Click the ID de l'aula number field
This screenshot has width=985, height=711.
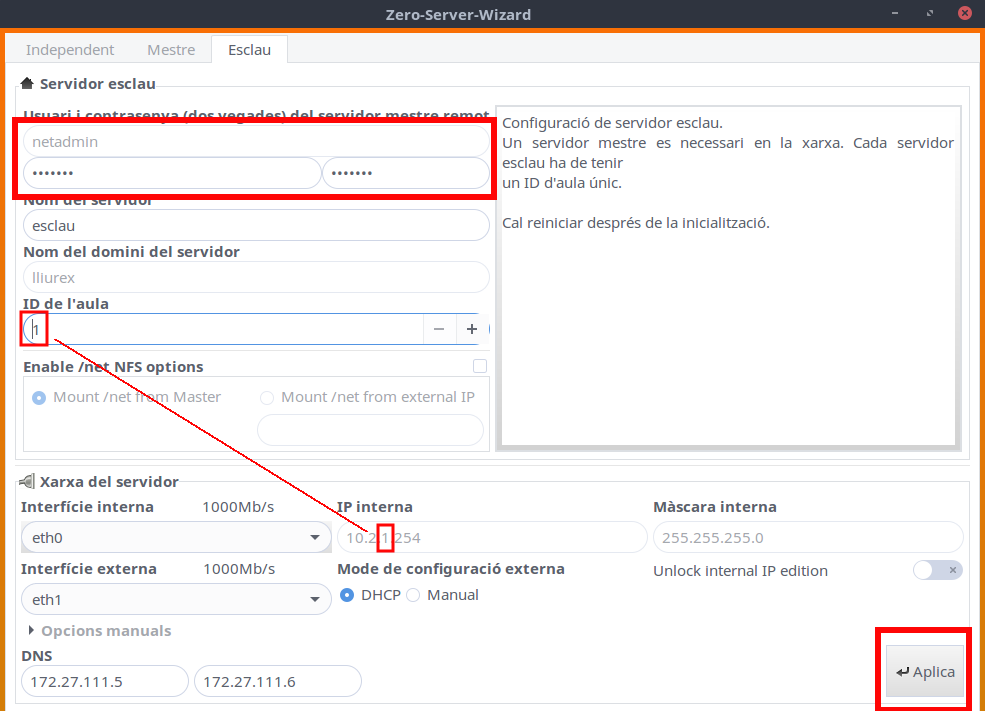[220, 329]
